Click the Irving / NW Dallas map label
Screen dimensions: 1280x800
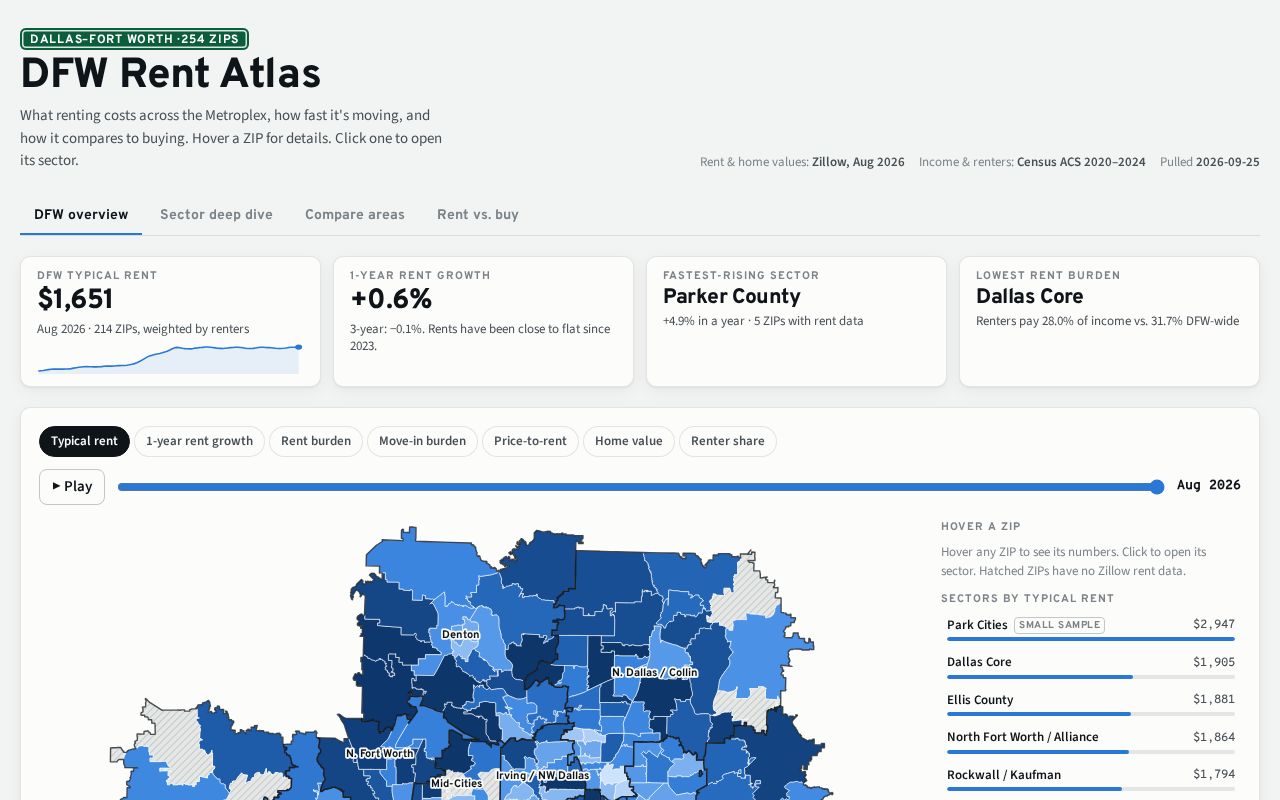pos(543,775)
